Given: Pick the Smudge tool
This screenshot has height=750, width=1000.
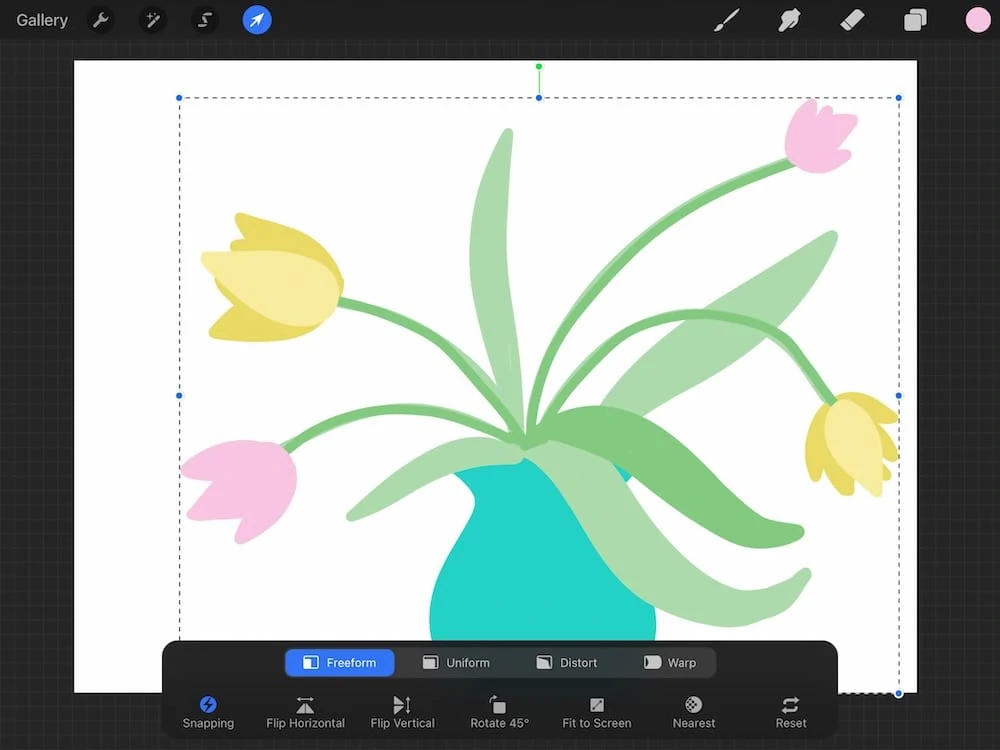Looking at the screenshot, I should pyautogui.click(x=790, y=20).
